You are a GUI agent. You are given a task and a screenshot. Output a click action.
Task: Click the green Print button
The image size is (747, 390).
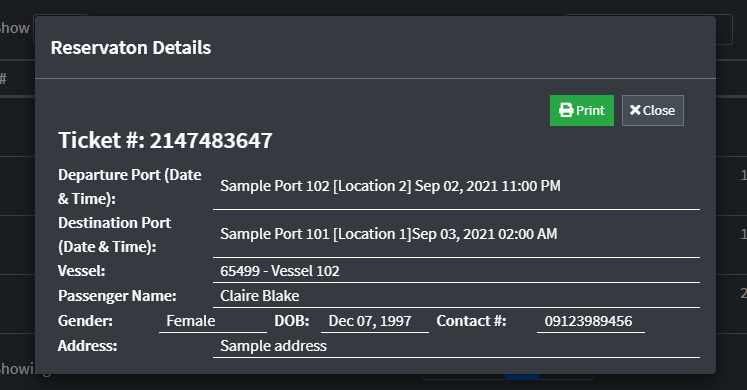582,110
